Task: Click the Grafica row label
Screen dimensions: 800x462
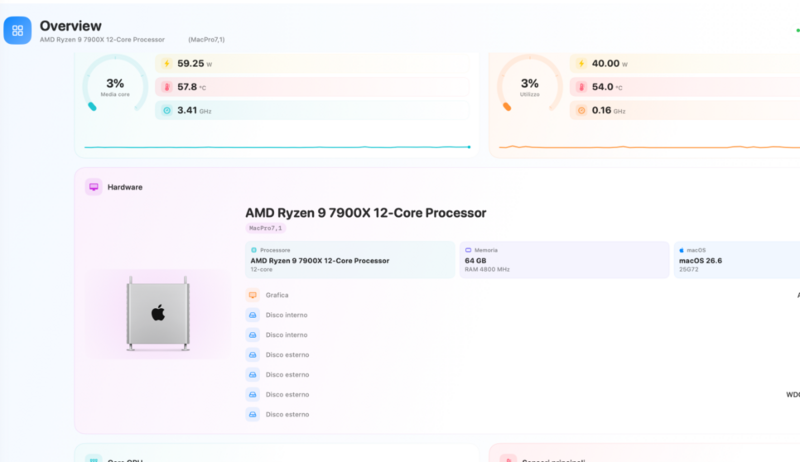Action: click(277, 295)
